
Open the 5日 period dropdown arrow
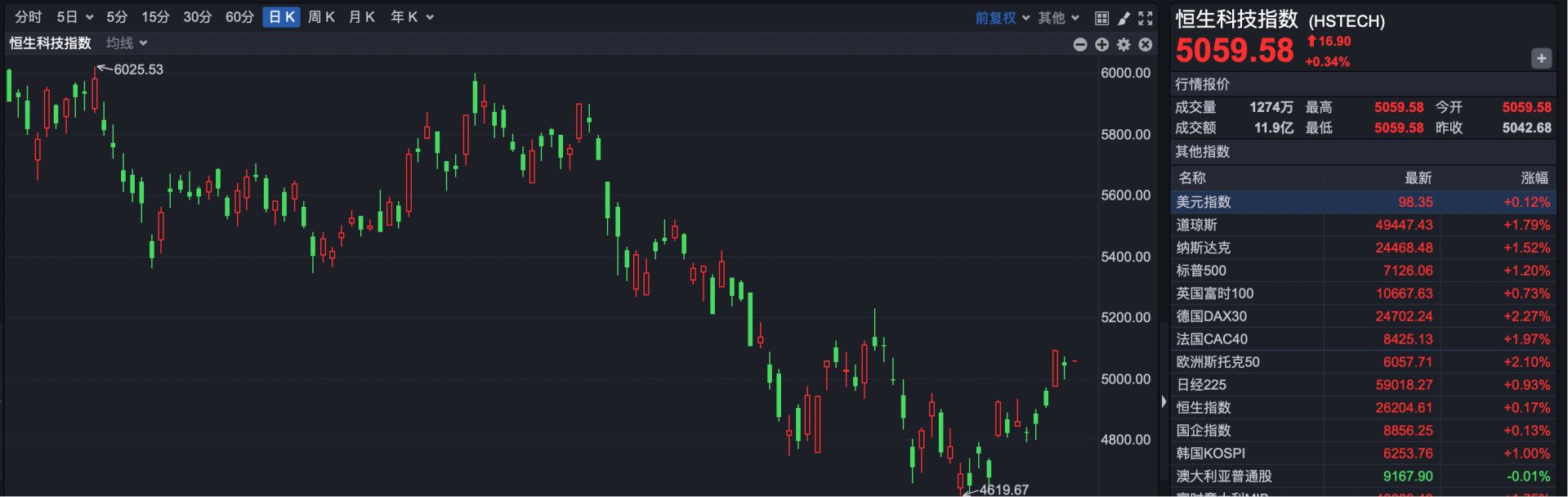89,17
